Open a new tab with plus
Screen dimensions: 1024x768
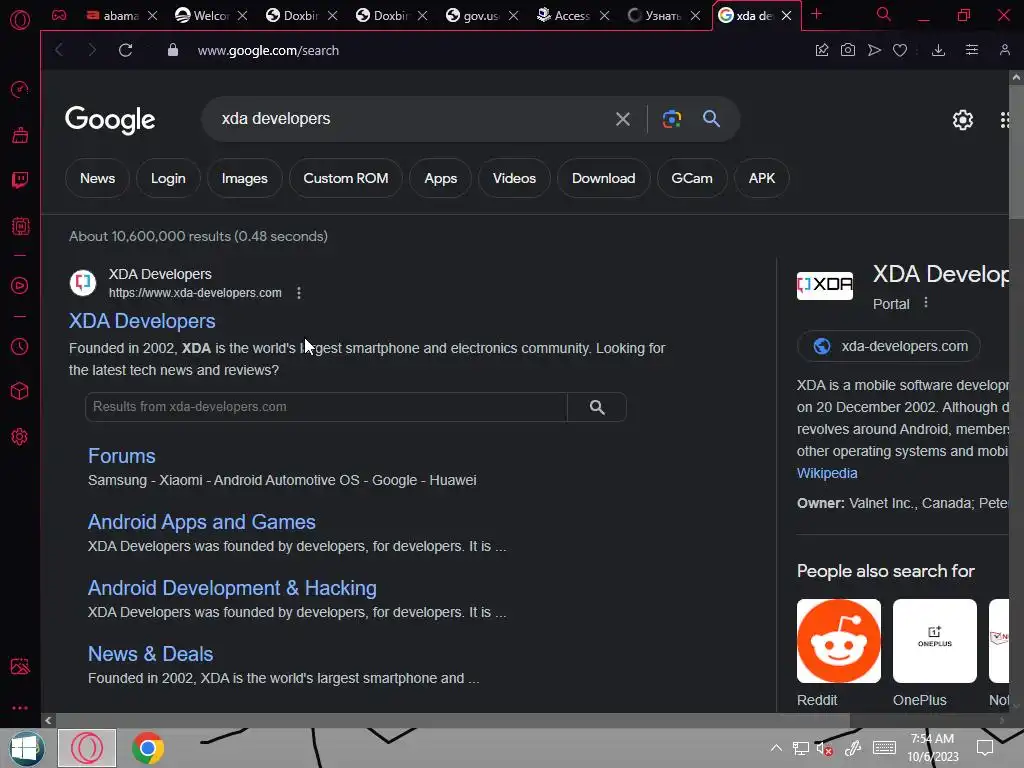(816, 14)
